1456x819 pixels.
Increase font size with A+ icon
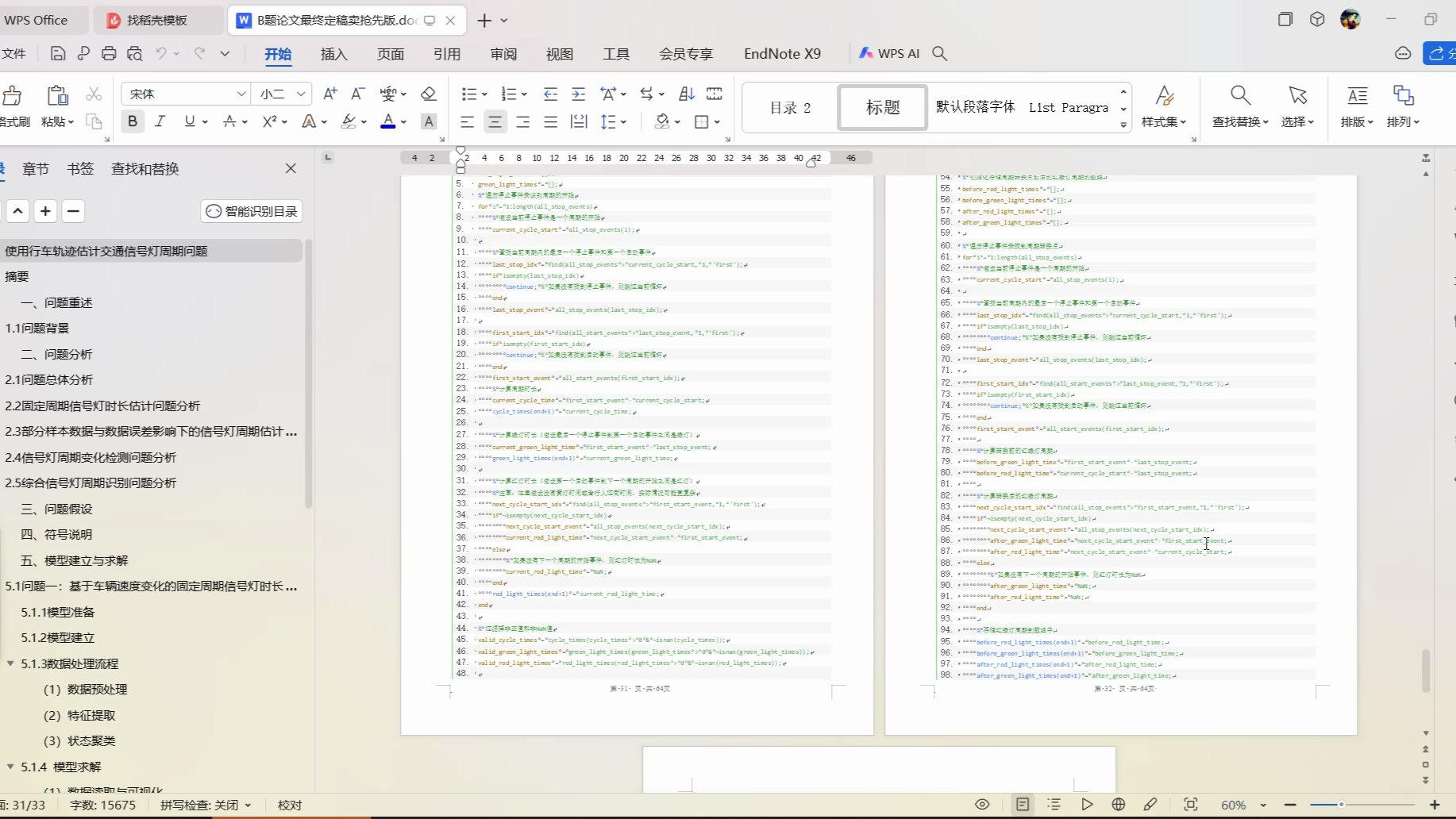pyautogui.click(x=330, y=94)
